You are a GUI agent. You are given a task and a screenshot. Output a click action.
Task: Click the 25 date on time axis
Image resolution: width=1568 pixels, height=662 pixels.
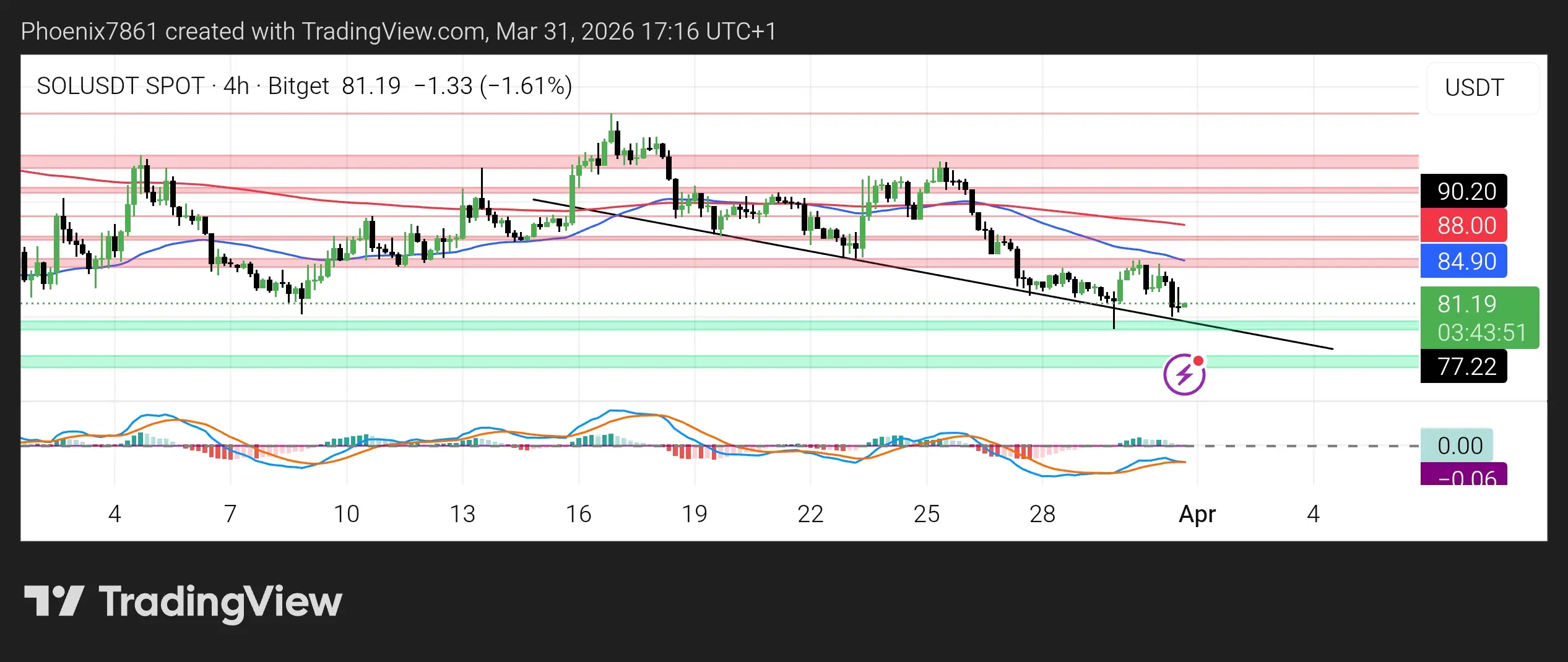coord(927,514)
